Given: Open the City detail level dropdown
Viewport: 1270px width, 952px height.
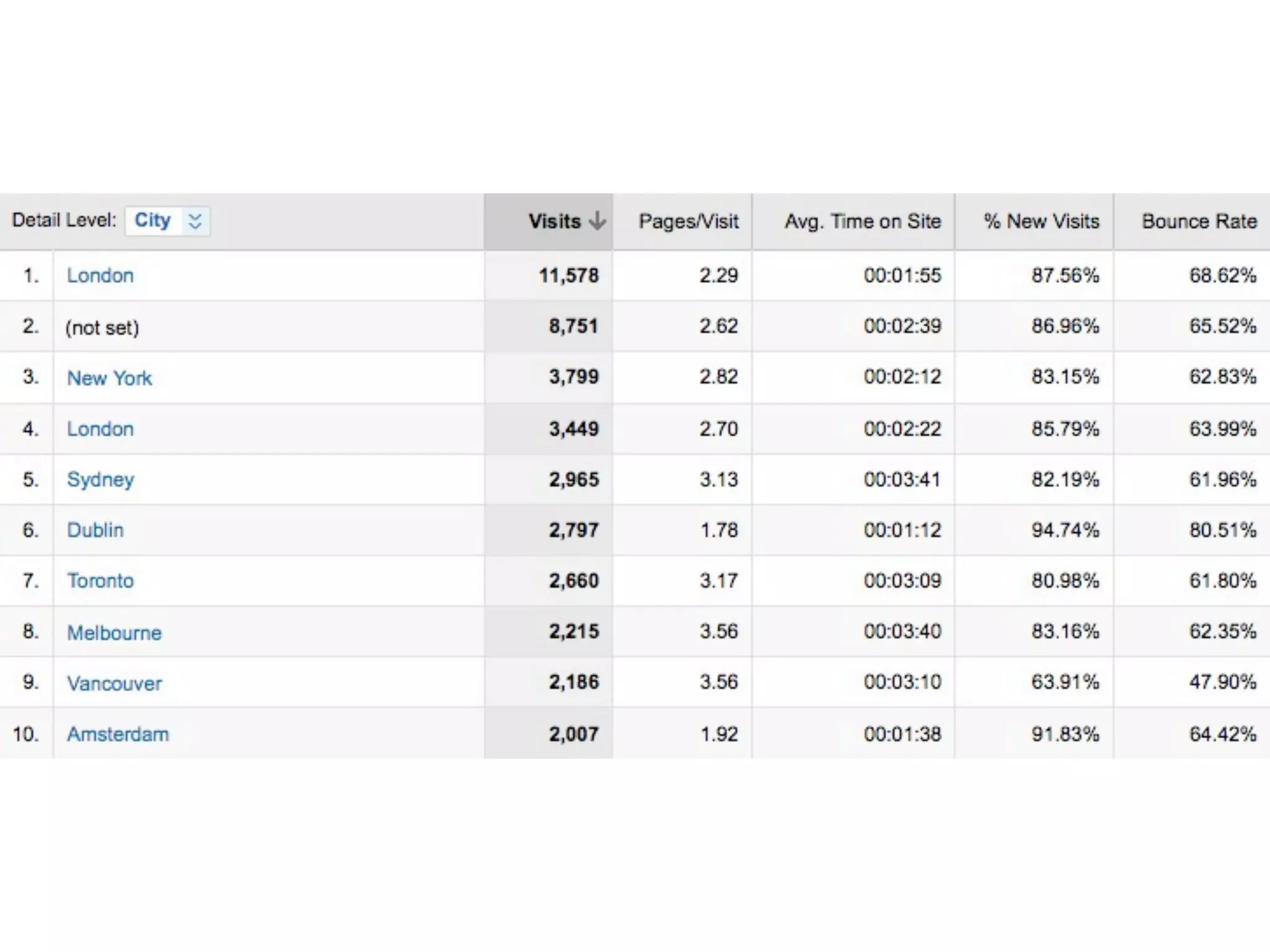Looking at the screenshot, I should click(167, 221).
